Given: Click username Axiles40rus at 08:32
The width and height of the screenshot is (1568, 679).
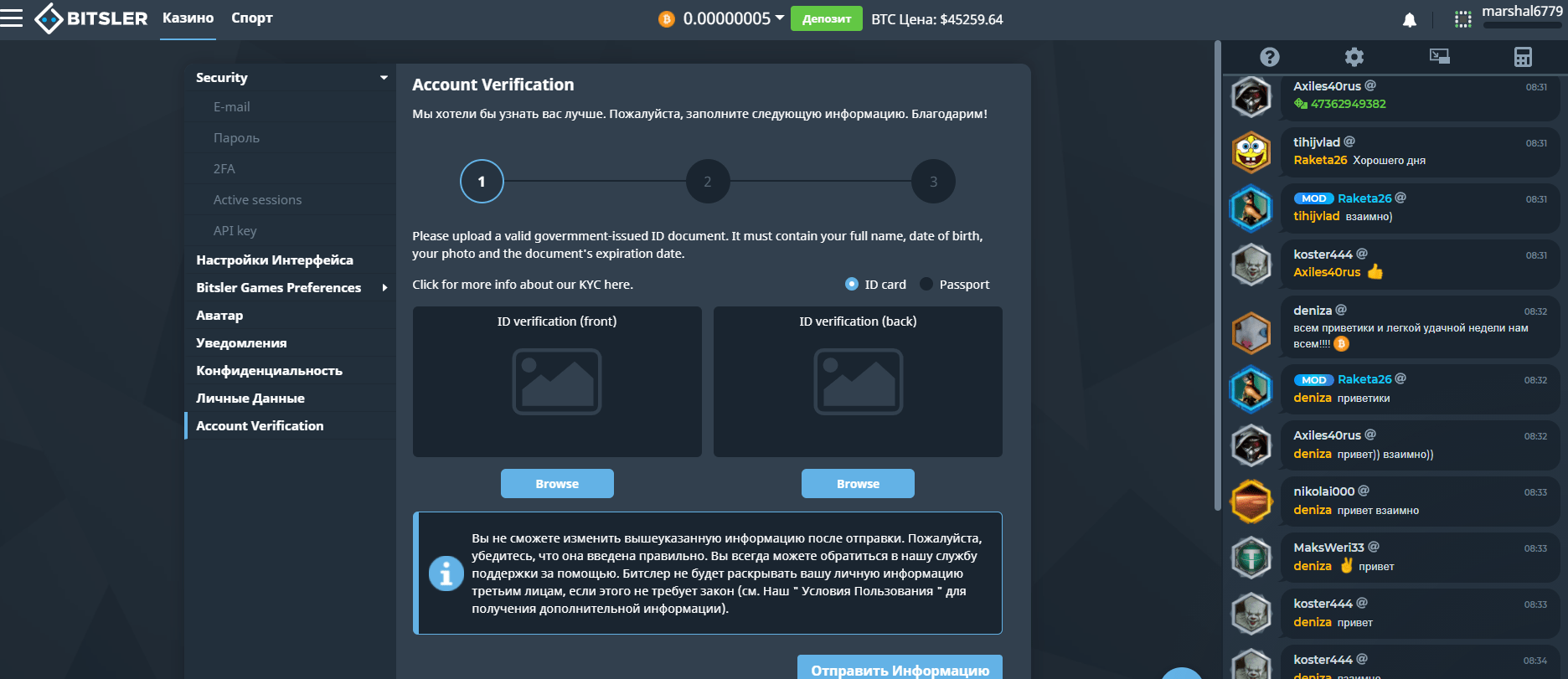Looking at the screenshot, I should click(x=1327, y=435).
